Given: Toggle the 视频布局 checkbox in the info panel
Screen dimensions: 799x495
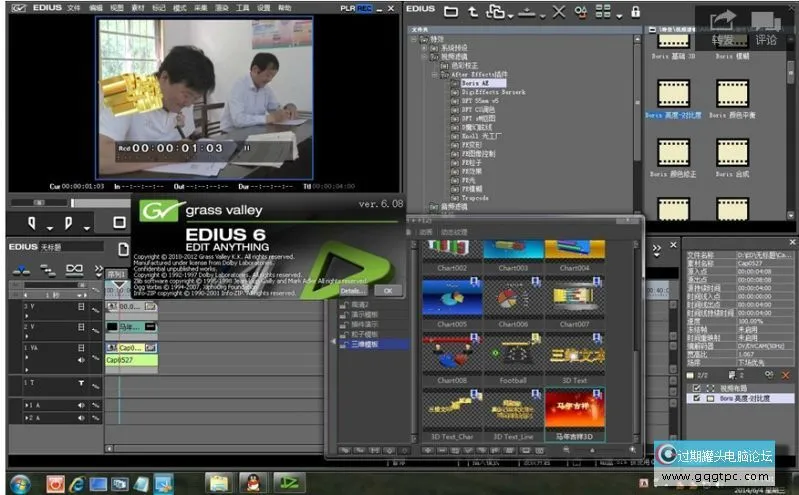Looking at the screenshot, I should tap(696, 386).
